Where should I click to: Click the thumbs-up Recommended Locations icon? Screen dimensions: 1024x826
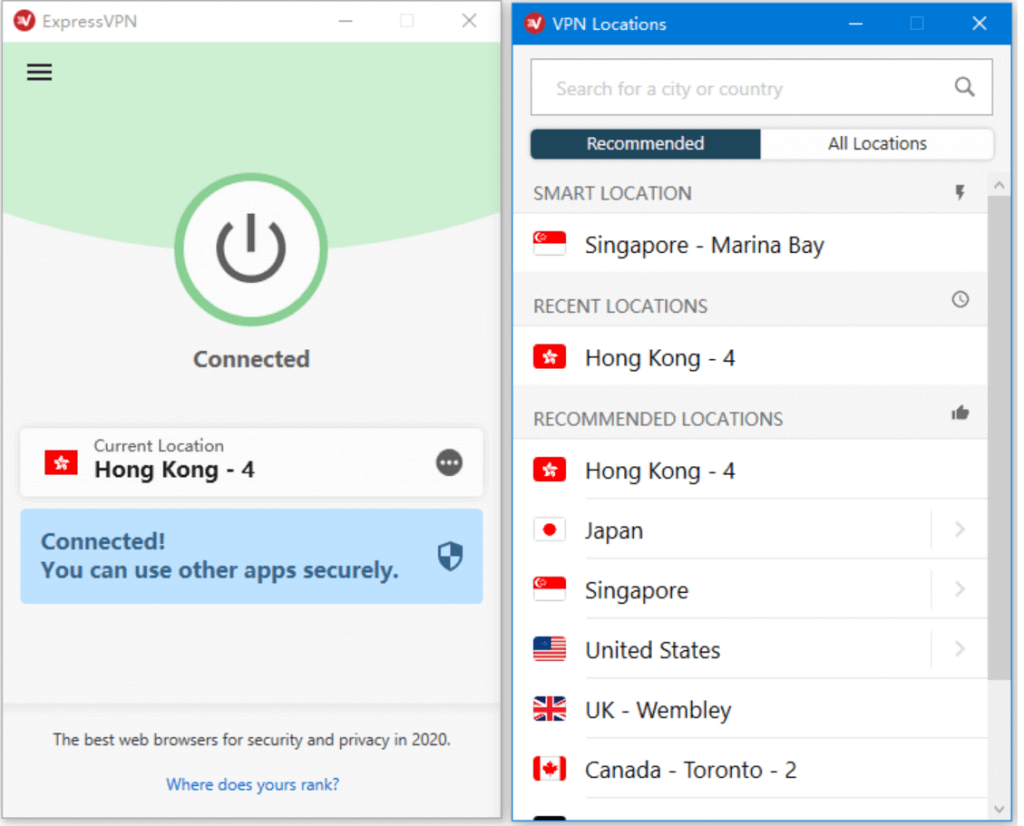click(960, 413)
